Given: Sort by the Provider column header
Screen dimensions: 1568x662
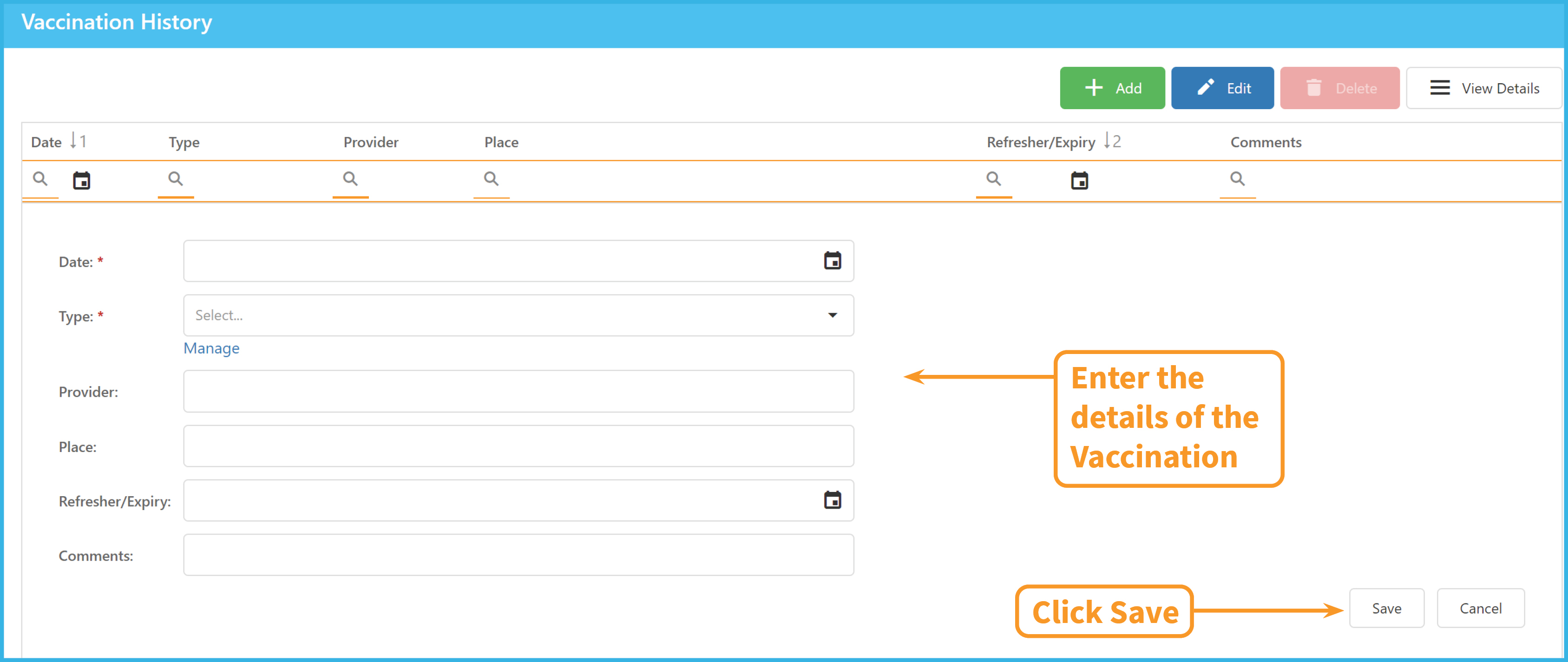Looking at the screenshot, I should (371, 142).
